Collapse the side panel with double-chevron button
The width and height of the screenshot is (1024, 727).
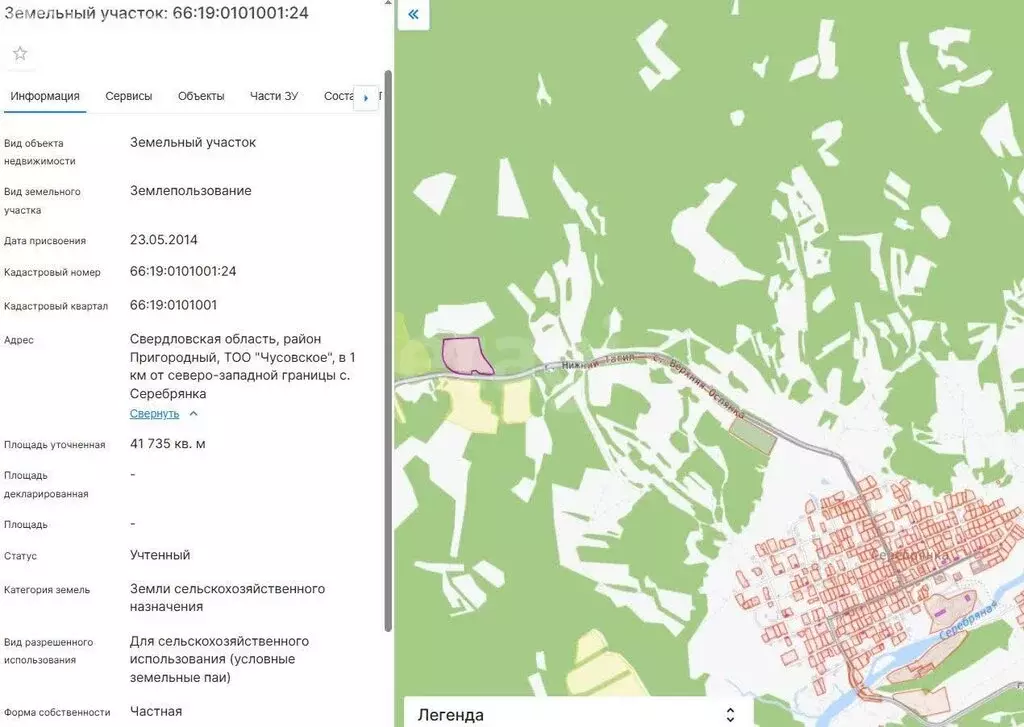coord(413,15)
